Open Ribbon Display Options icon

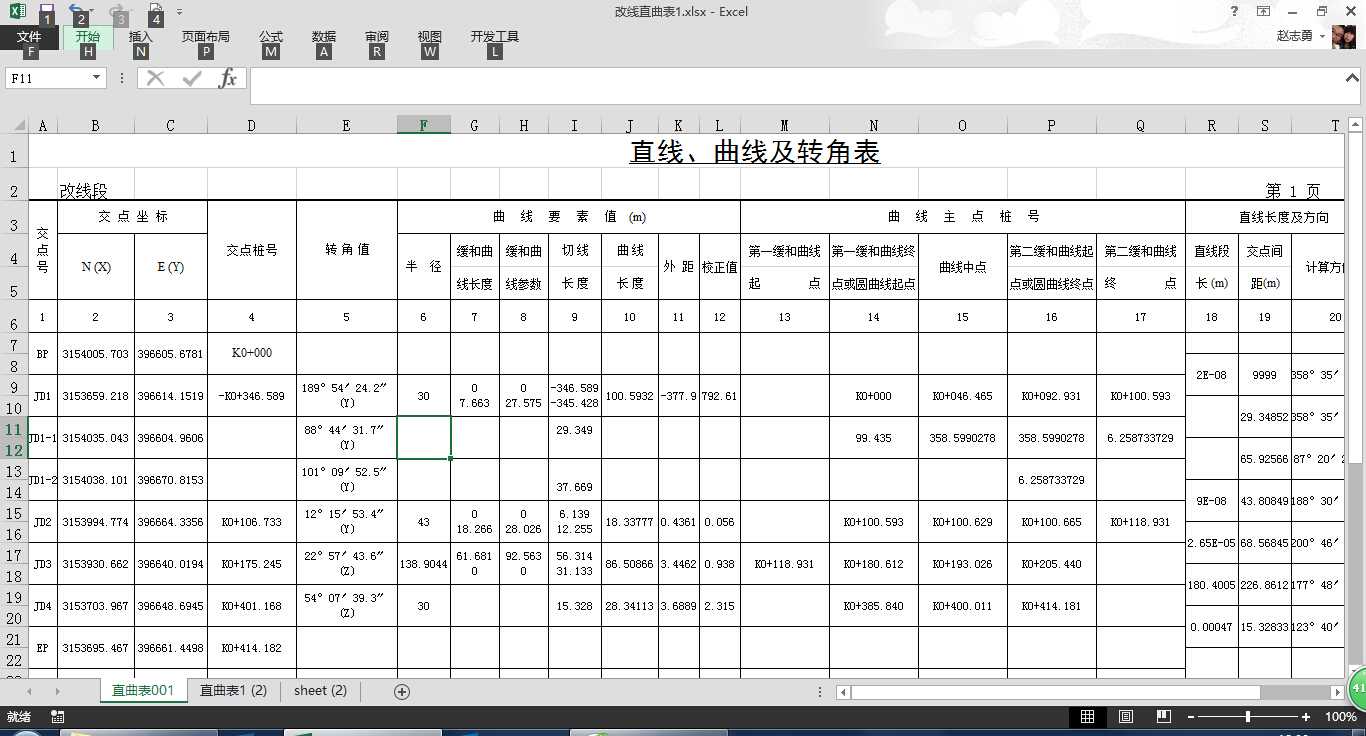tap(1264, 11)
